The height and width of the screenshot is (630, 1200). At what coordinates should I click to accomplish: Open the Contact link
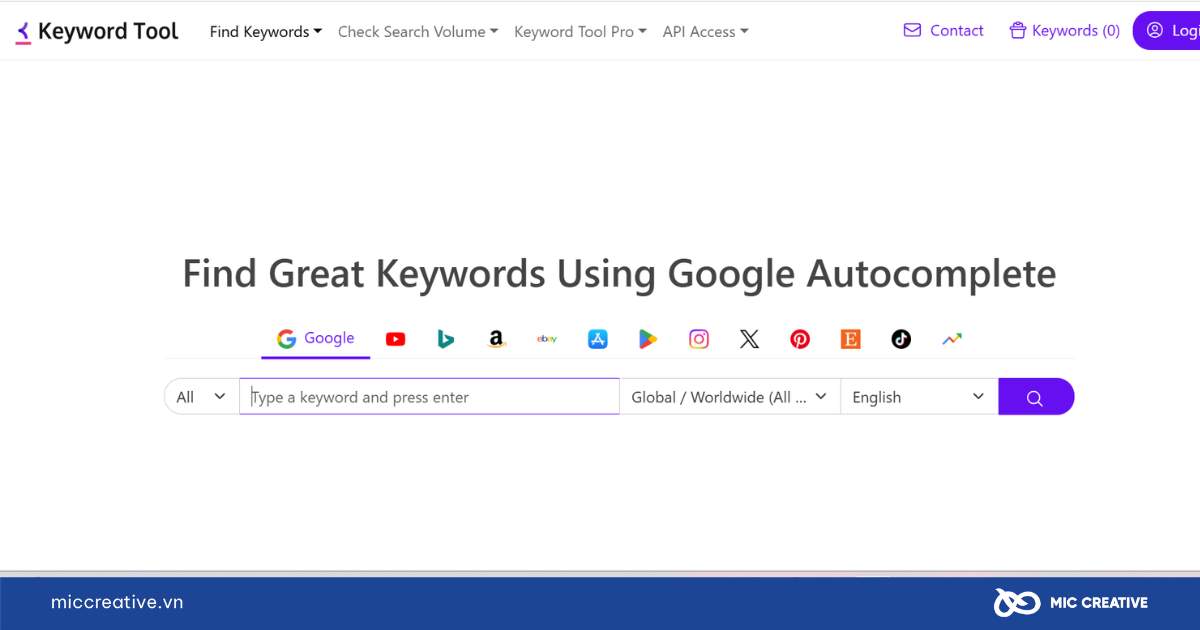pyautogui.click(x=944, y=31)
